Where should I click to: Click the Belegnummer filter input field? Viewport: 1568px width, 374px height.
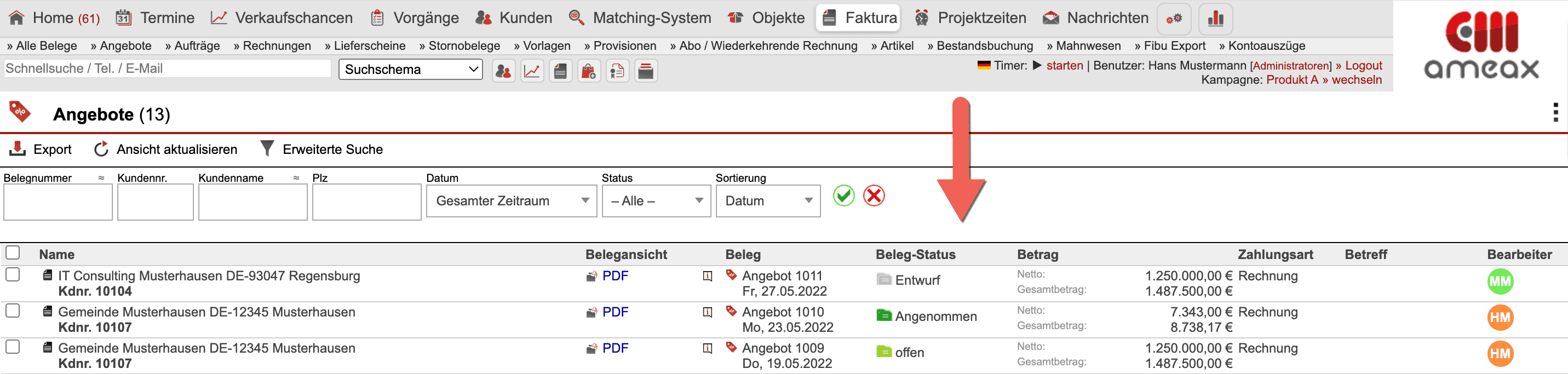click(x=58, y=203)
